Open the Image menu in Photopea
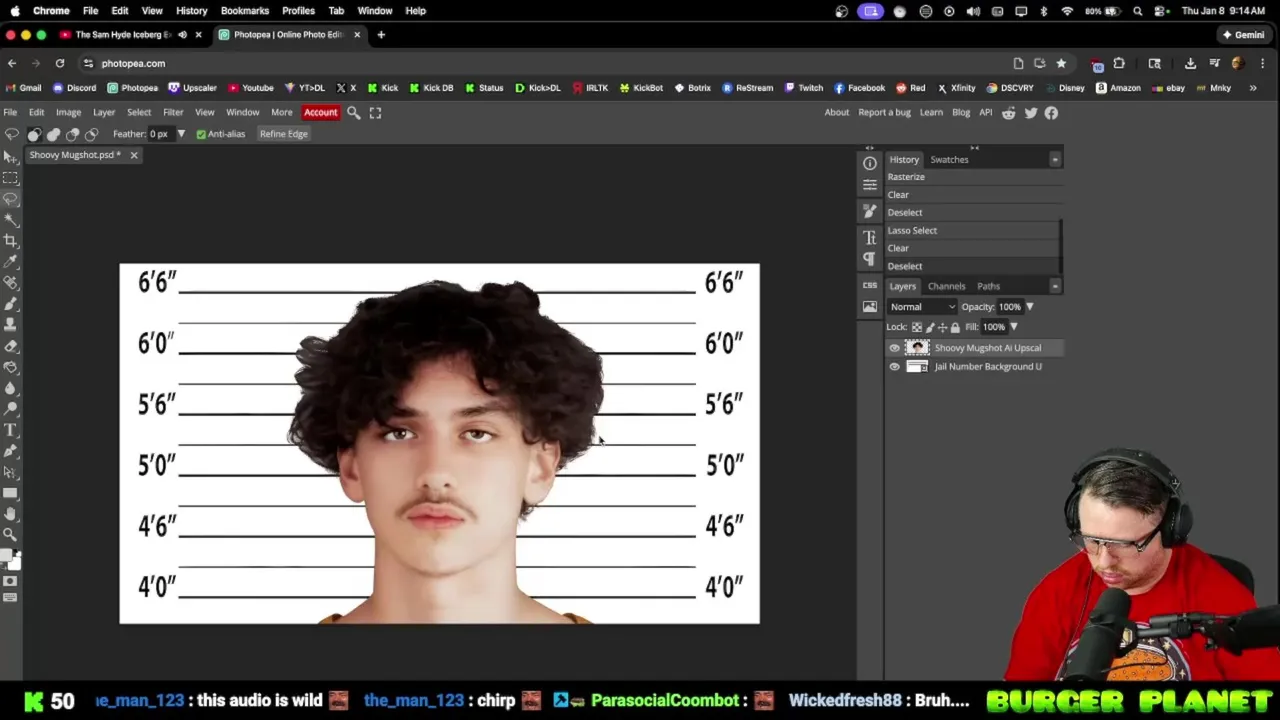Image resolution: width=1280 pixels, height=720 pixels. coord(68,113)
